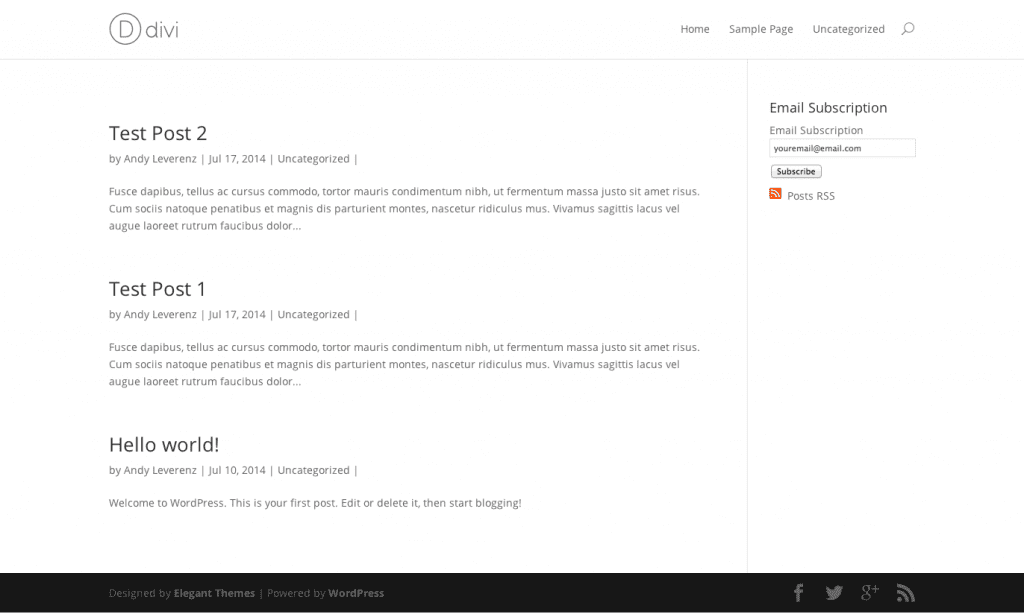Image resolution: width=1024 pixels, height=614 pixels.
Task: Open the Test Post 1 title
Action: click(x=158, y=289)
